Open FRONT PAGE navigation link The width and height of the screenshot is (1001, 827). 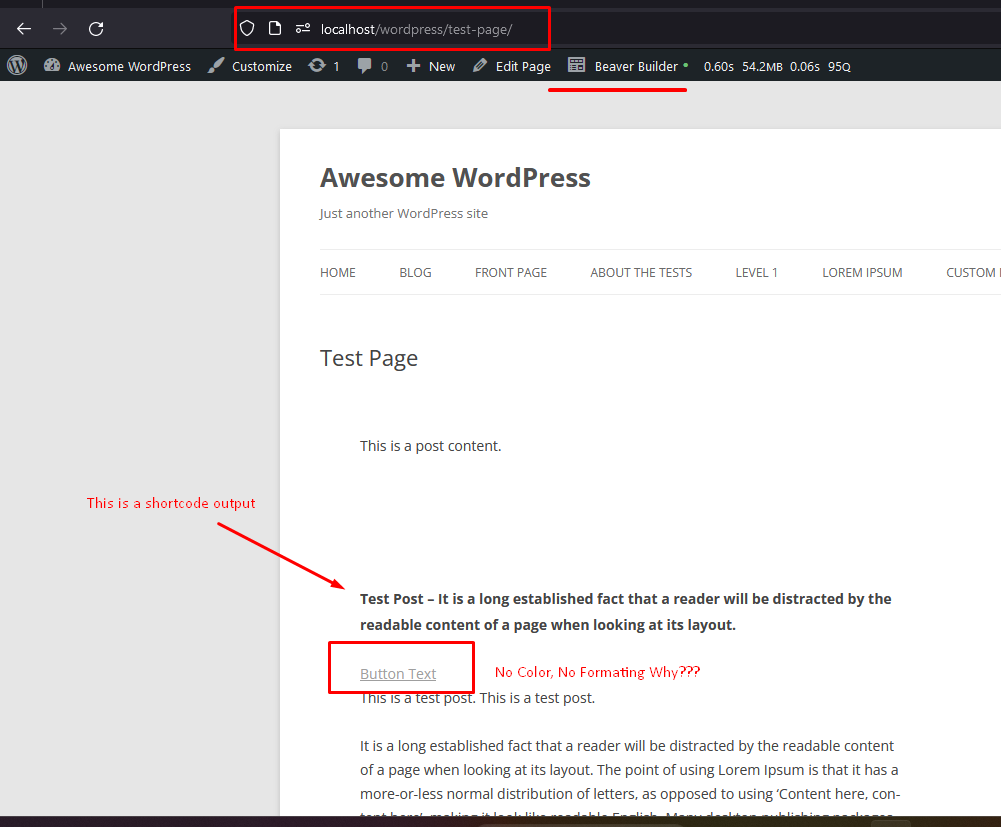click(x=511, y=273)
